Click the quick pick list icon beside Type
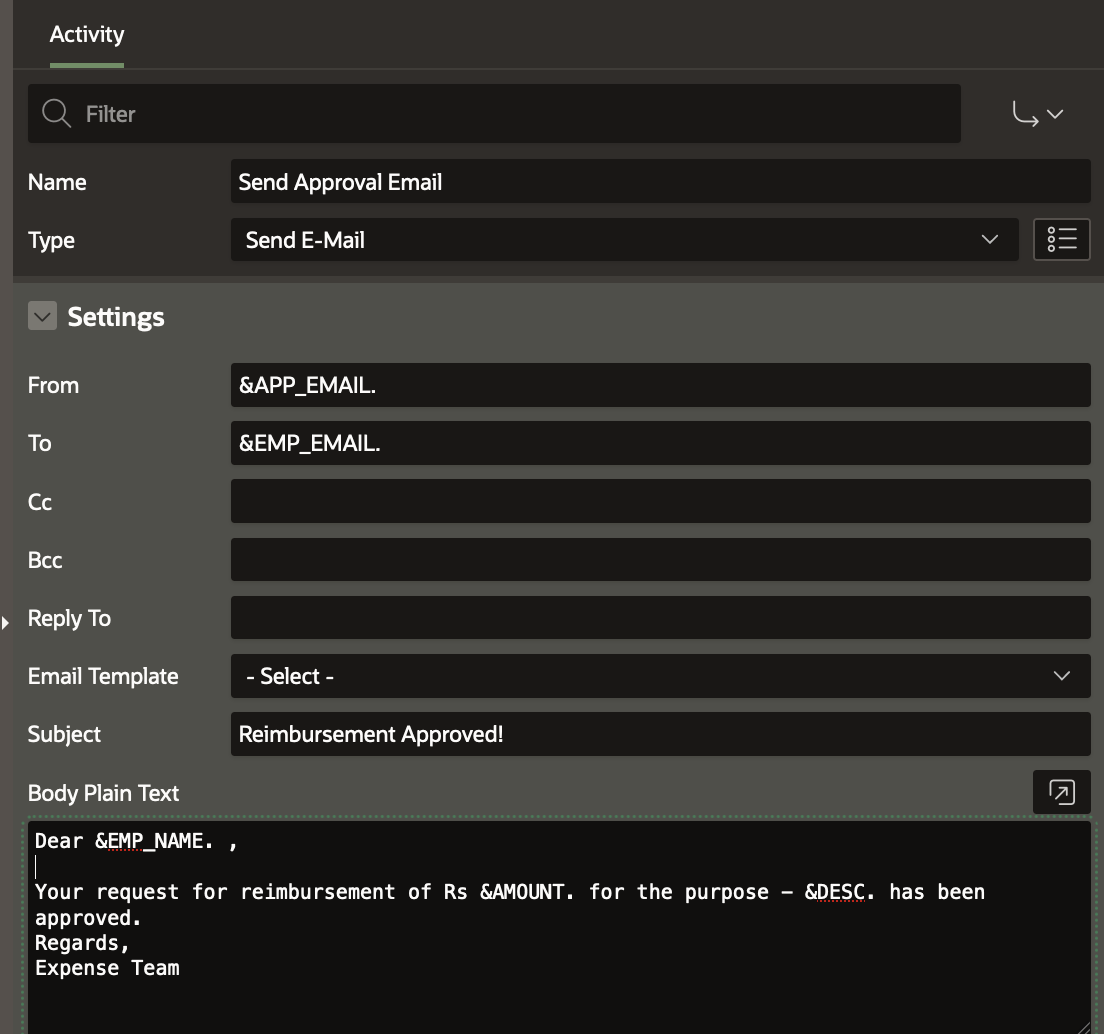The image size is (1104, 1034). coord(1061,240)
